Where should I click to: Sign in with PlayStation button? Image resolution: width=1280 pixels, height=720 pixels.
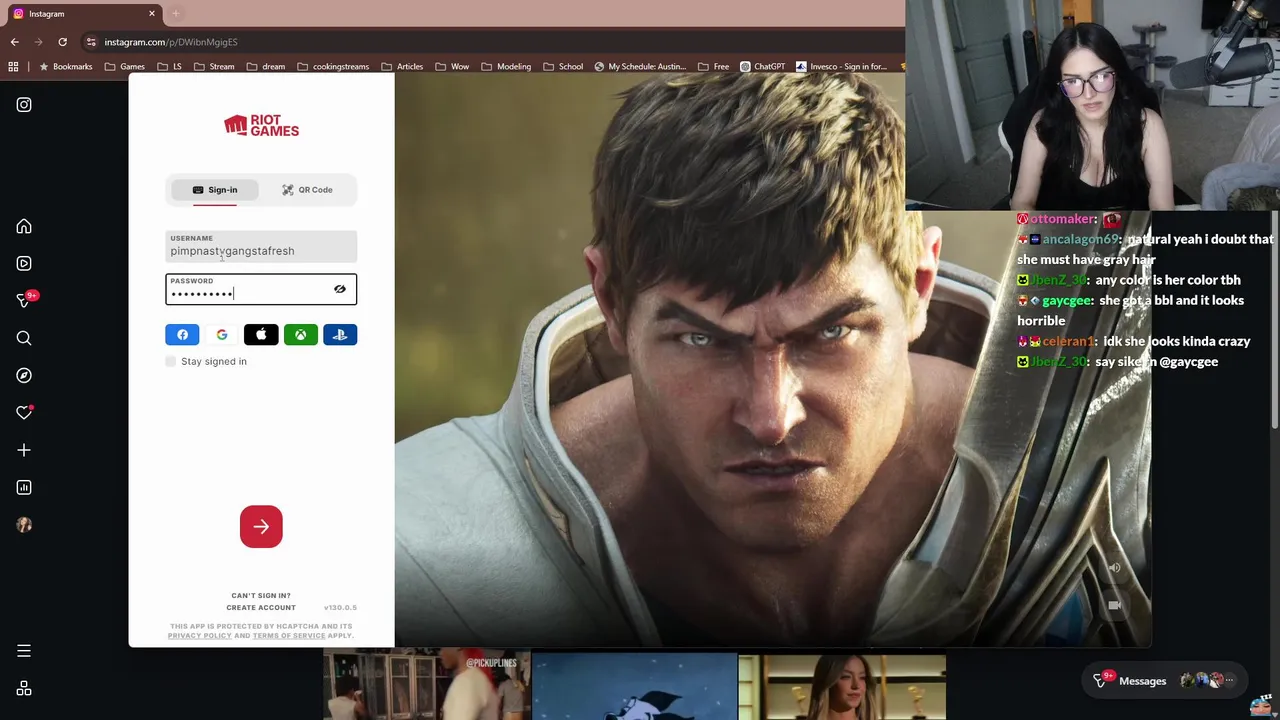(340, 335)
